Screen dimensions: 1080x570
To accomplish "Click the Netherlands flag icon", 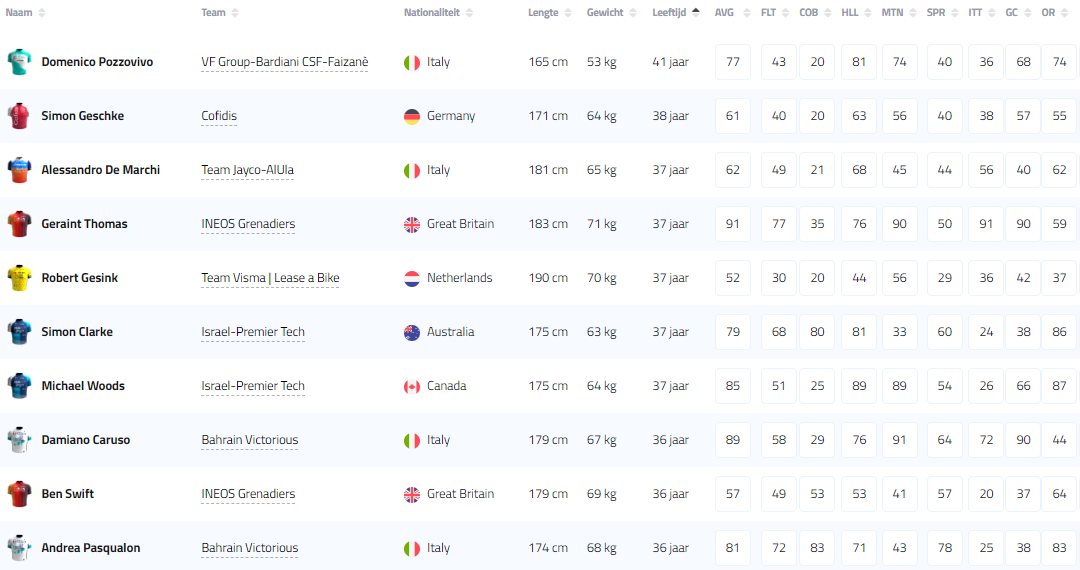I will tap(411, 278).
